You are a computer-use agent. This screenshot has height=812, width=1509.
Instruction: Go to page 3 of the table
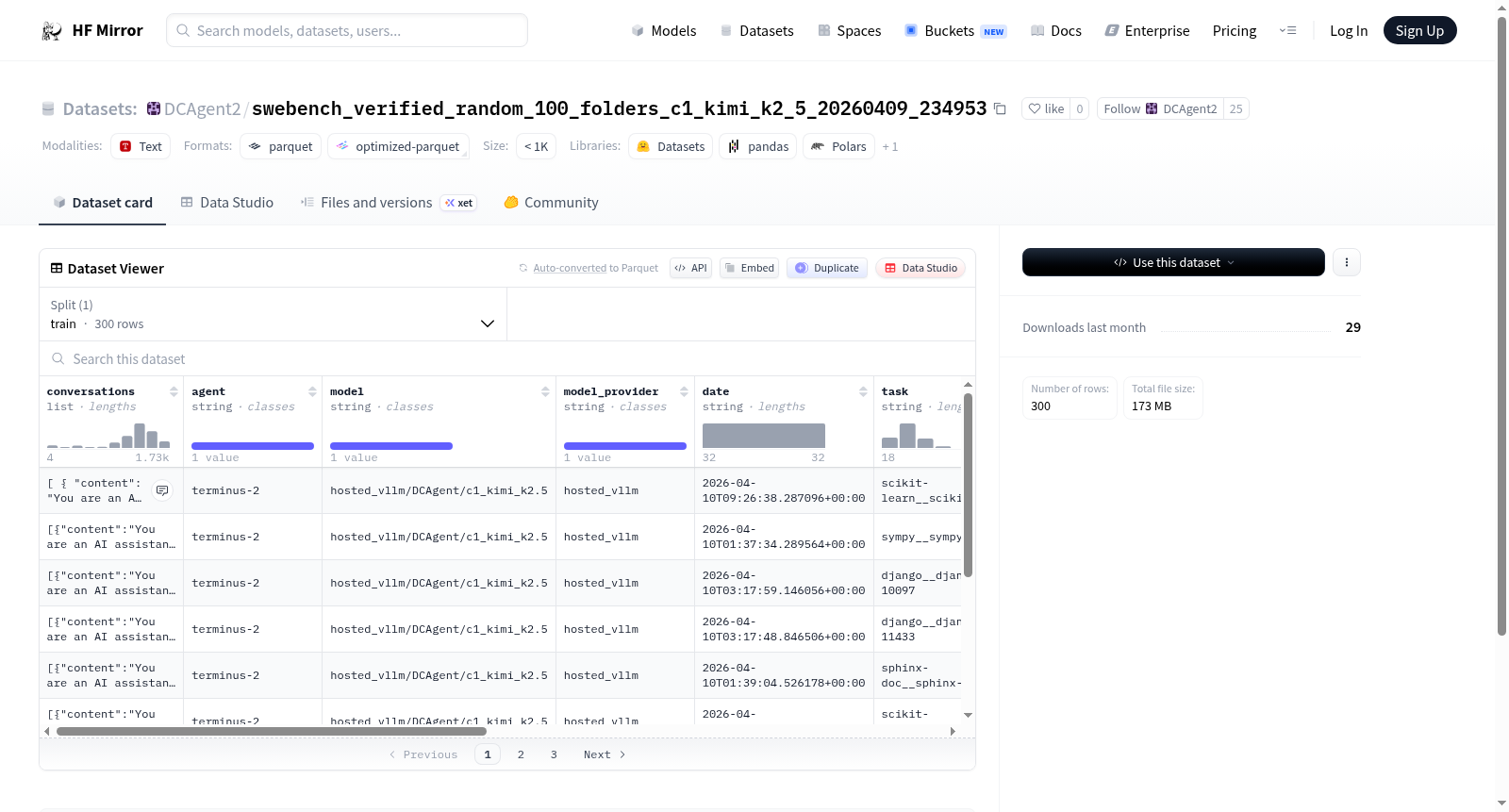click(554, 754)
